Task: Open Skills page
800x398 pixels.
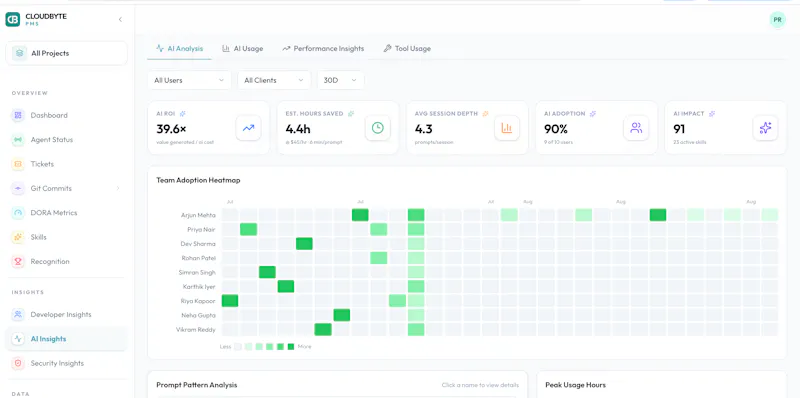Action: (38, 237)
